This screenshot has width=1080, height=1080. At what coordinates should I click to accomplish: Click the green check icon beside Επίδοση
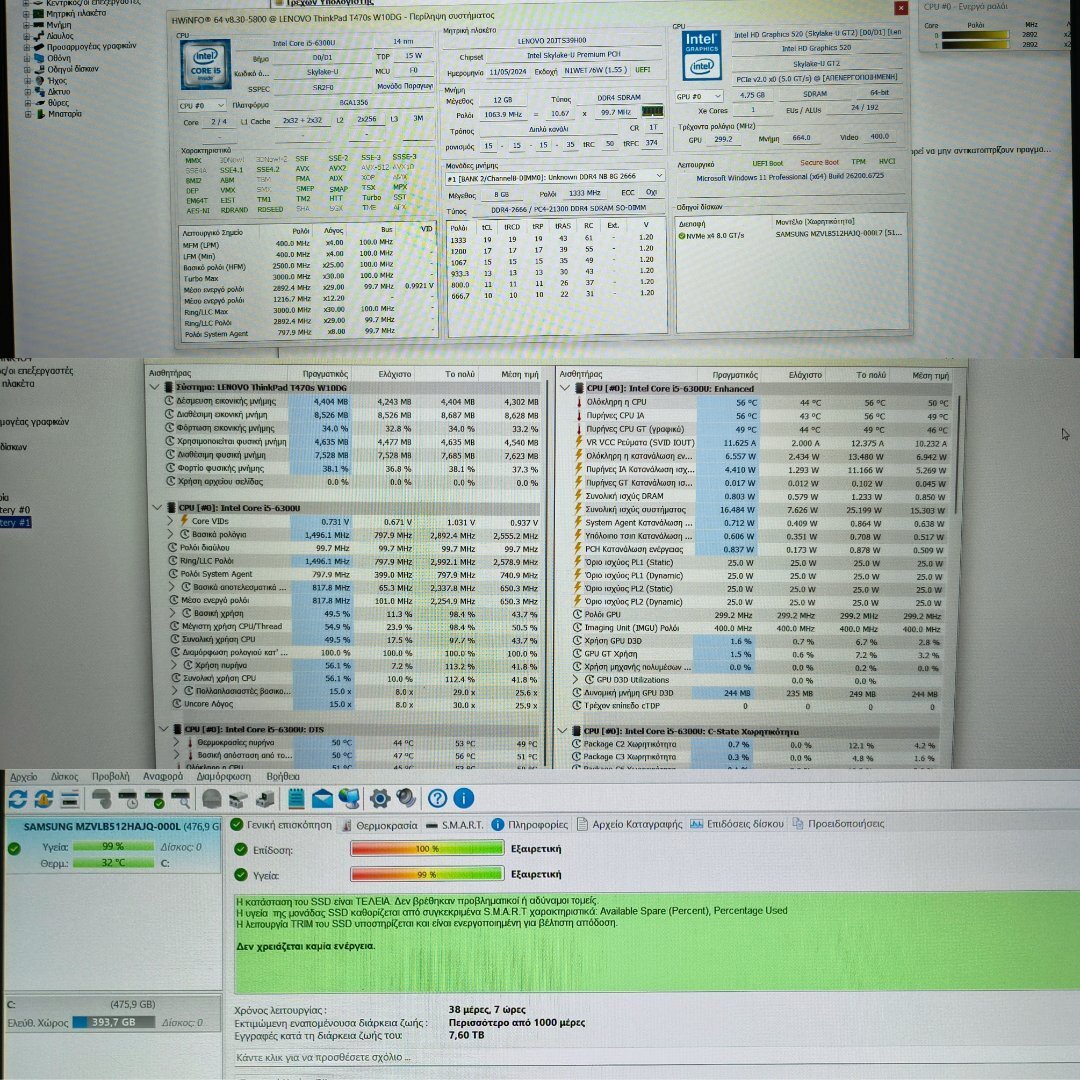240,849
